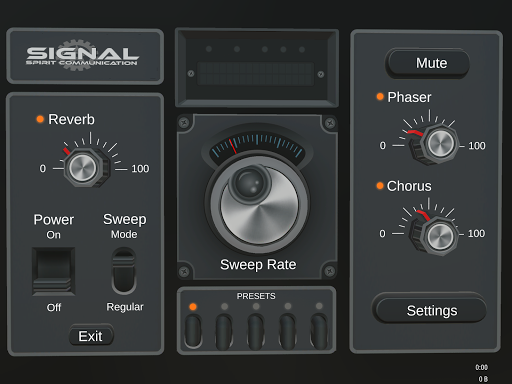The image size is (512, 384).
Task: Click the Signal Spirit Communication logo
Action: click(x=82, y=55)
